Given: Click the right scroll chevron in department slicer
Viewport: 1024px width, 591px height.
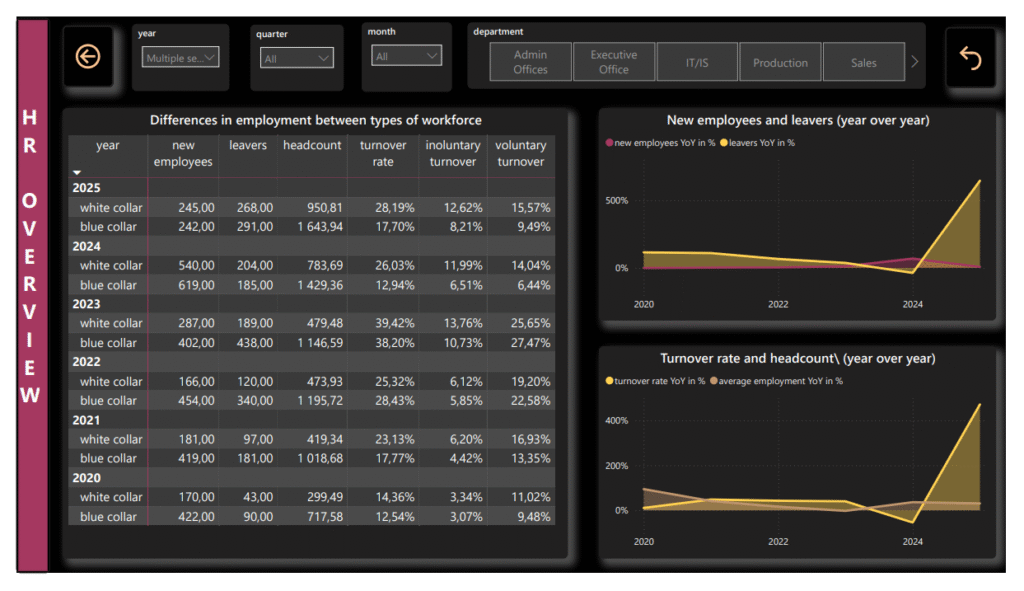Looking at the screenshot, I should pos(913,61).
